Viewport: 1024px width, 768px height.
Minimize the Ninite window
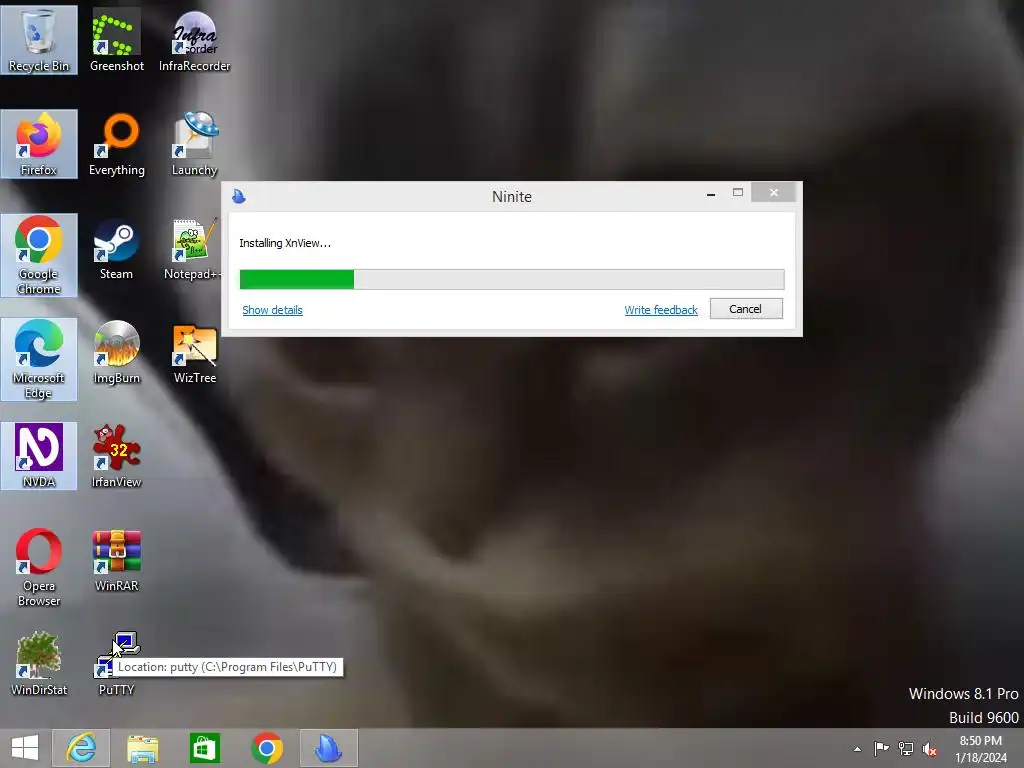point(711,193)
